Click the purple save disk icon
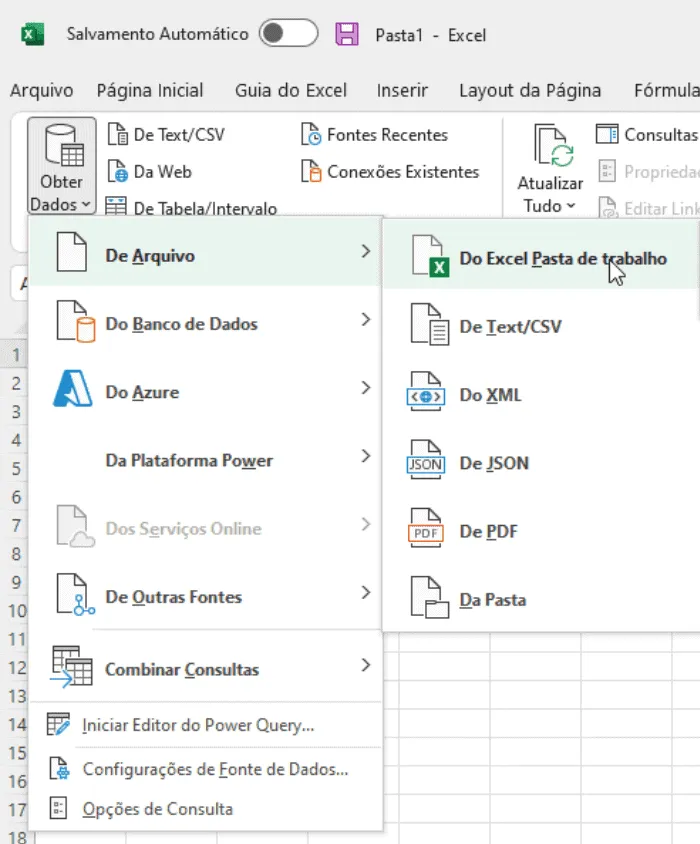The image size is (700, 844). 347,34
